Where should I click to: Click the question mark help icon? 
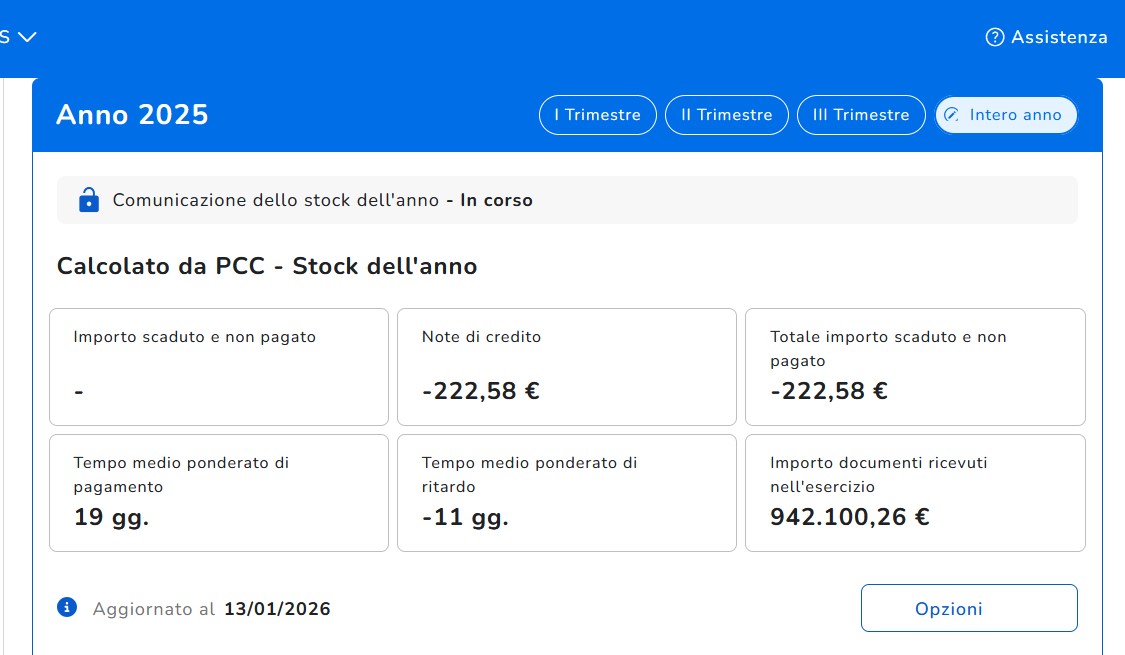pyautogui.click(x=994, y=37)
